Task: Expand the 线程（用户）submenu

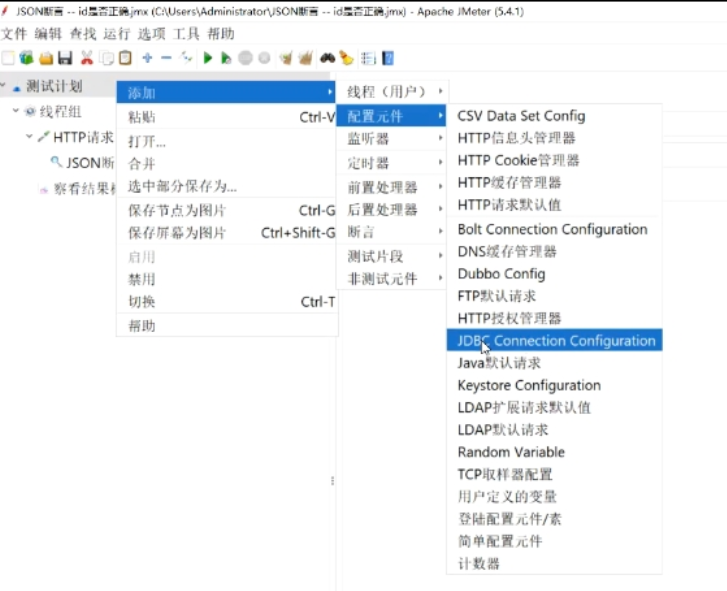Action: pos(391,92)
